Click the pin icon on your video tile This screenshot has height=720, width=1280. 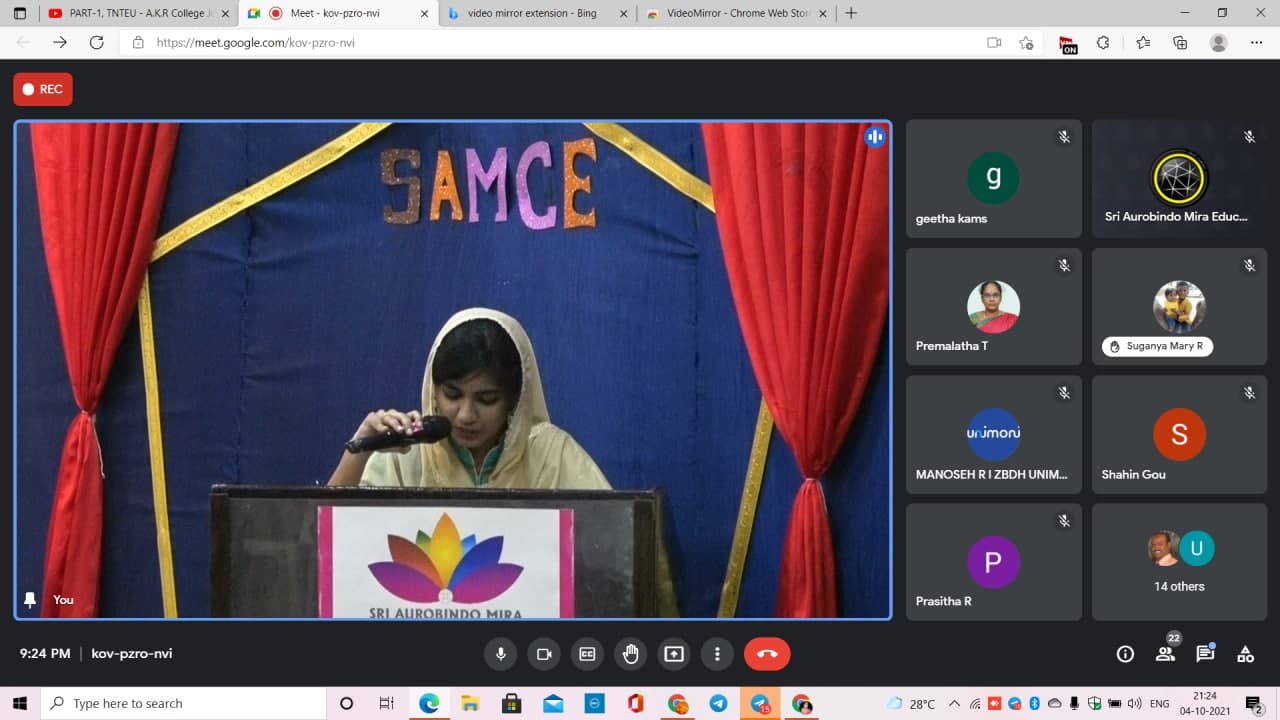coord(30,599)
